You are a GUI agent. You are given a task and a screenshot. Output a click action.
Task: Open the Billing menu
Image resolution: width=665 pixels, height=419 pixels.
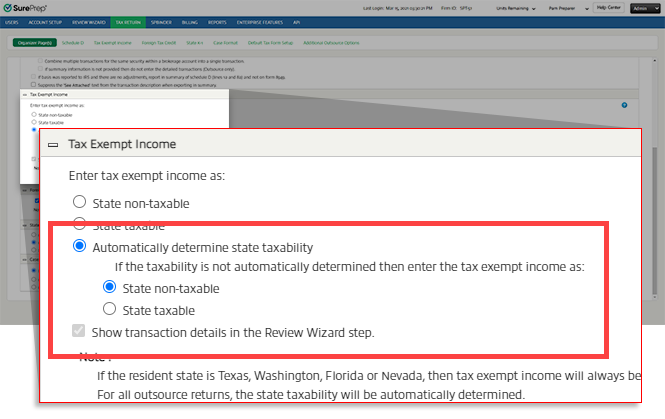(x=190, y=22)
